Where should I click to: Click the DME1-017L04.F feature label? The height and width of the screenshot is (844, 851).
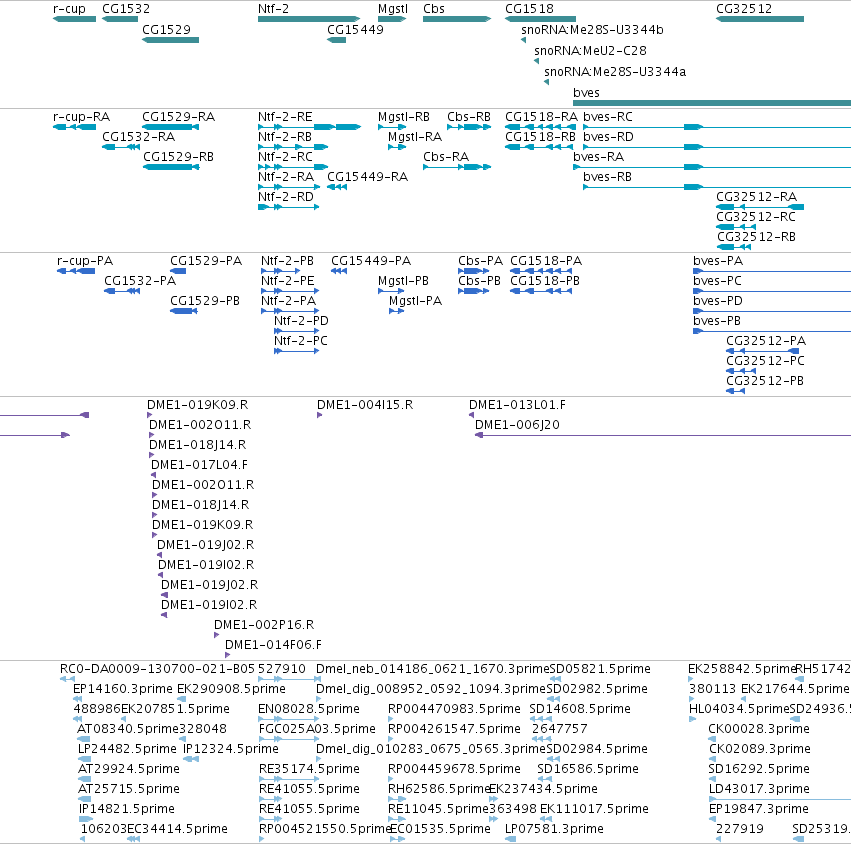tap(199, 465)
